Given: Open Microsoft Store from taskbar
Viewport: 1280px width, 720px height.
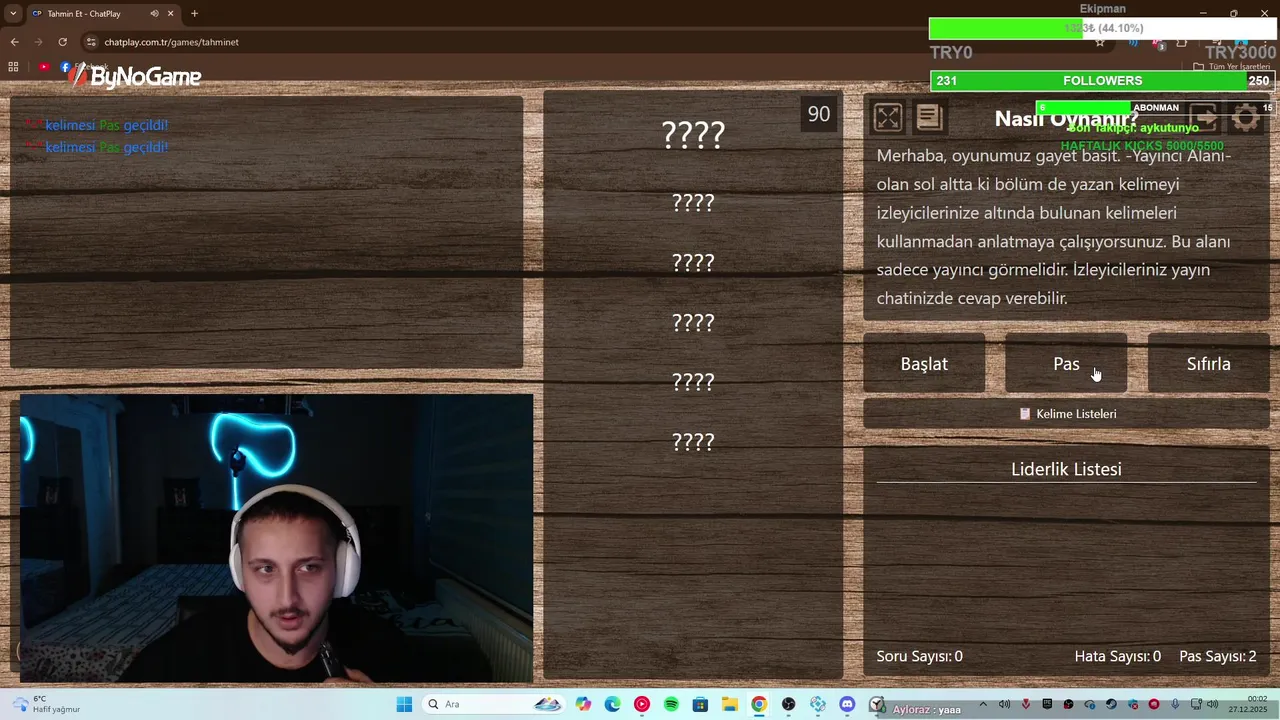Looking at the screenshot, I should click(x=700, y=704).
